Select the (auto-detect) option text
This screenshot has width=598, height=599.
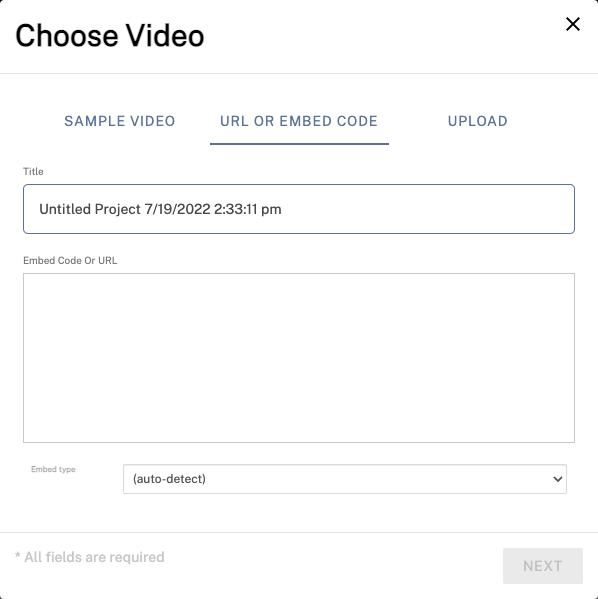point(169,479)
